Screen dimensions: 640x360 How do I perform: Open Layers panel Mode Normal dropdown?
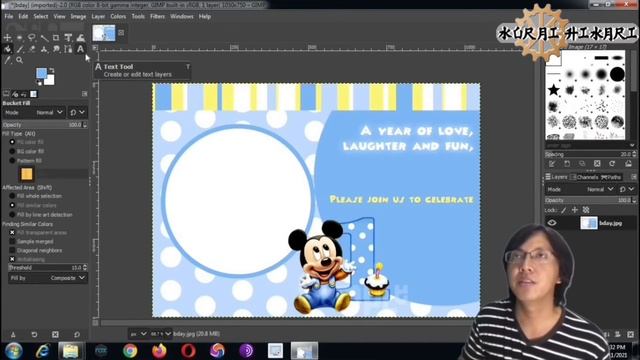(580, 189)
